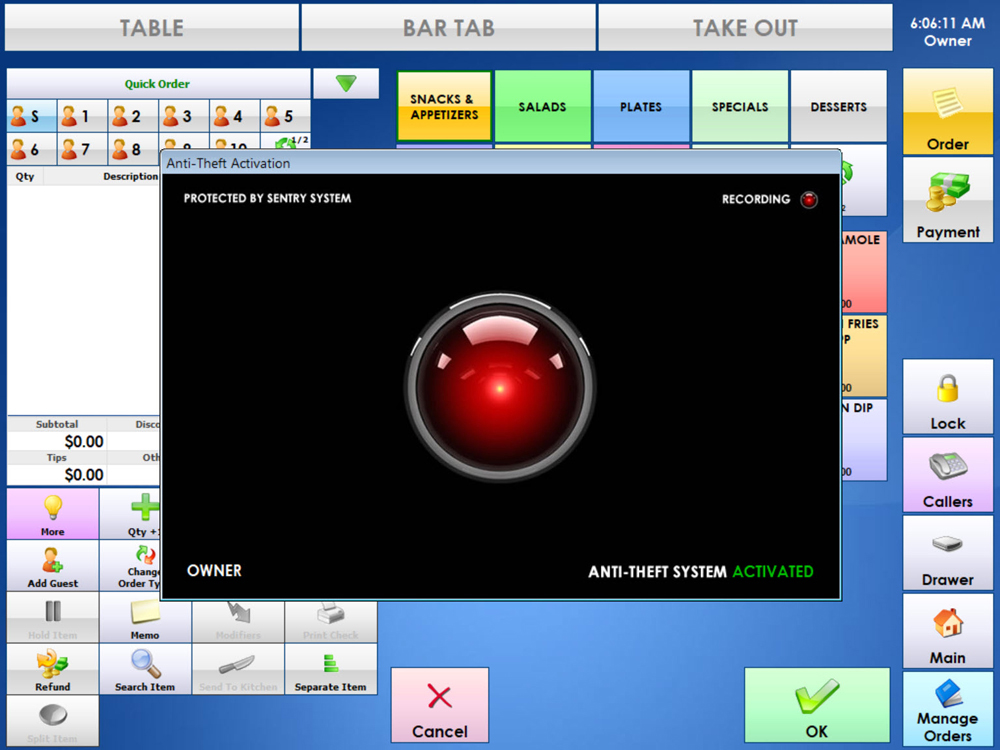Open the Snacks & Appetizers category
1000x750 pixels.
pos(445,106)
